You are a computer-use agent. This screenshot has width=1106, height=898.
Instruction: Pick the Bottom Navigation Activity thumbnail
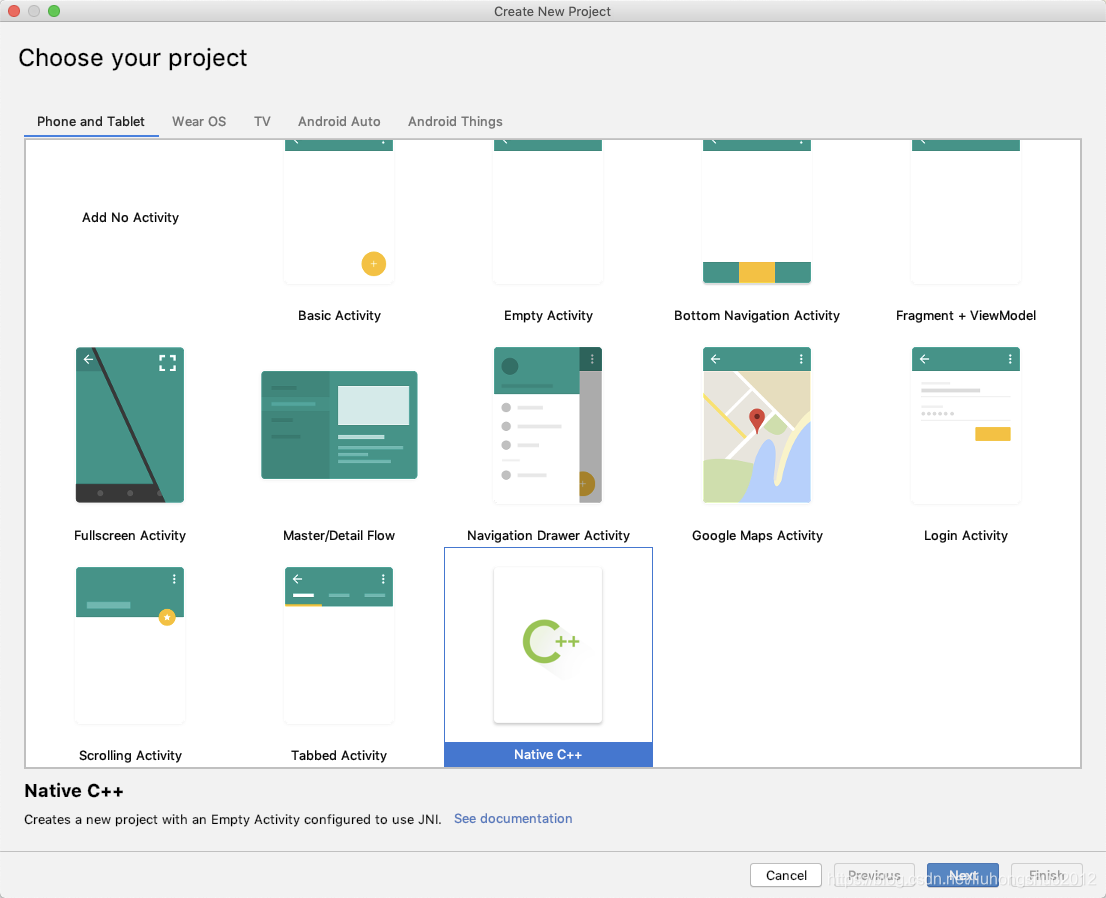click(757, 212)
